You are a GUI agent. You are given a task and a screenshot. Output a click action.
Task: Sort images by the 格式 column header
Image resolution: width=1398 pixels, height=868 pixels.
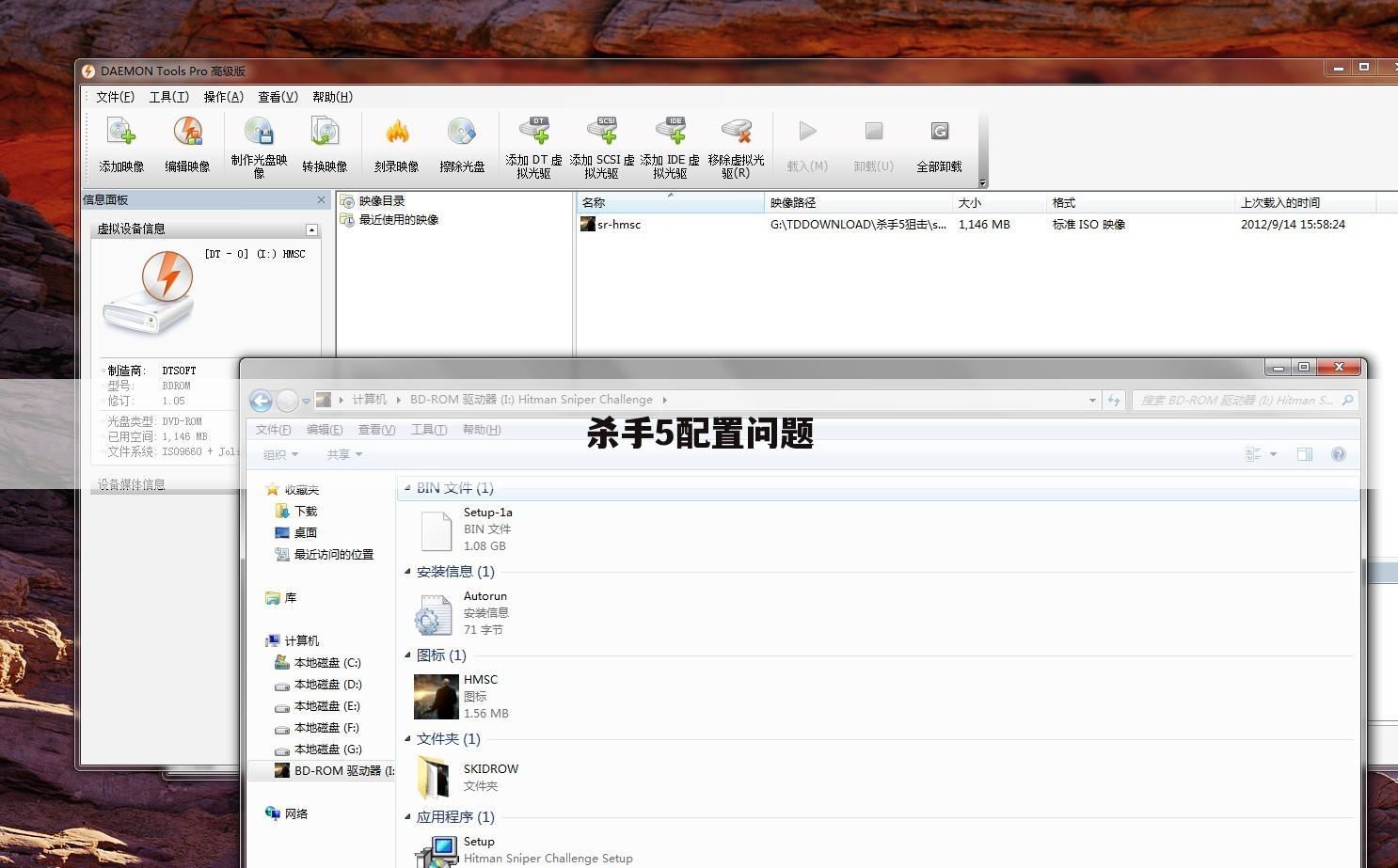pos(1141,202)
